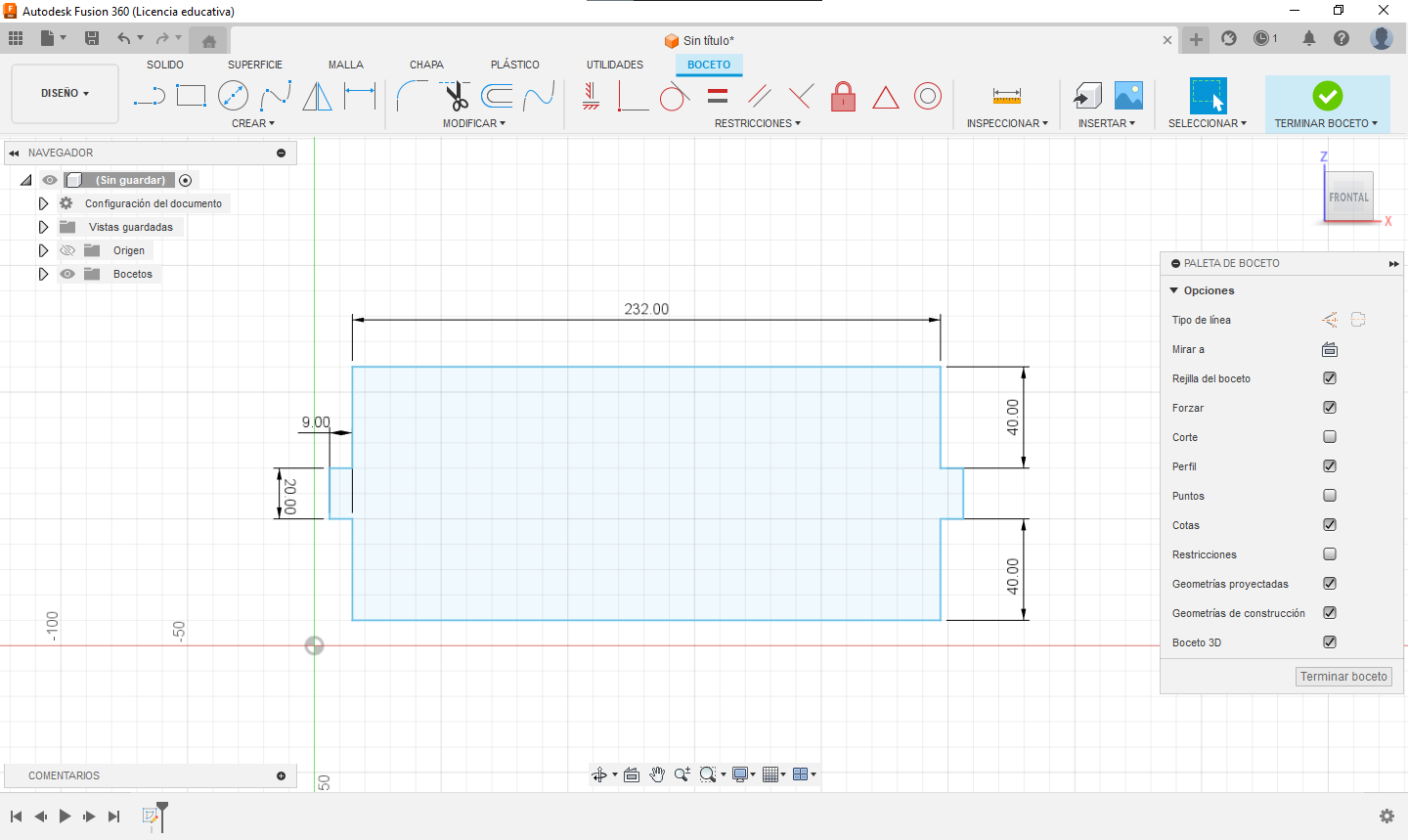The image size is (1408, 840).
Task: Select the Fillet tool
Action: [412, 96]
